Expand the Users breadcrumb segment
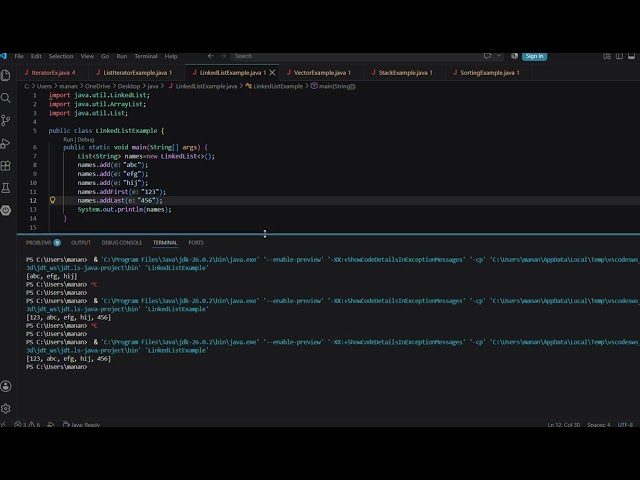Image resolution: width=640 pixels, height=480 pixels. click(x=44, y=86)
